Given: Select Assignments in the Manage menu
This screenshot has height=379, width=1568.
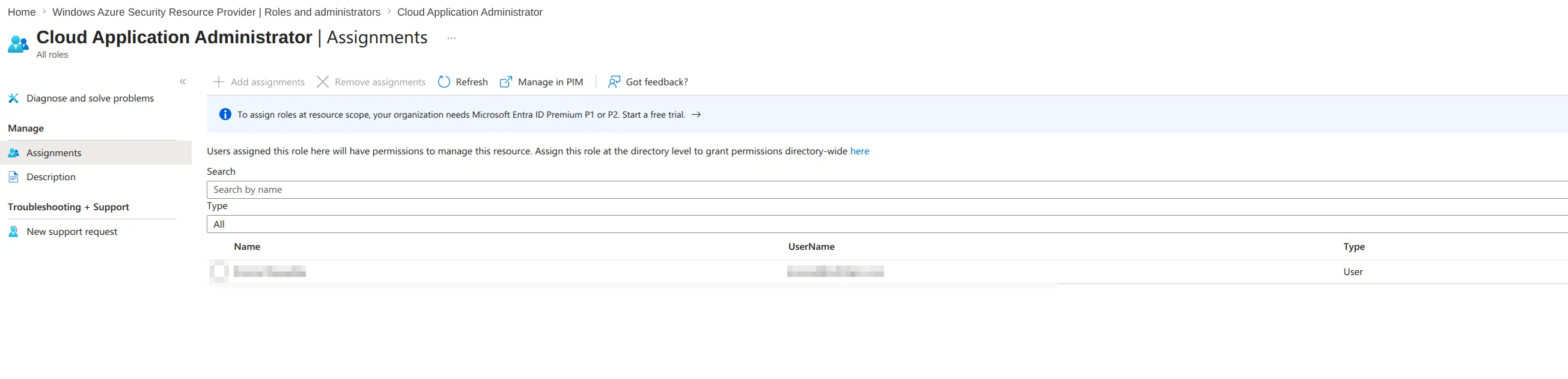Looking at the screenshot, I should 96,153.
